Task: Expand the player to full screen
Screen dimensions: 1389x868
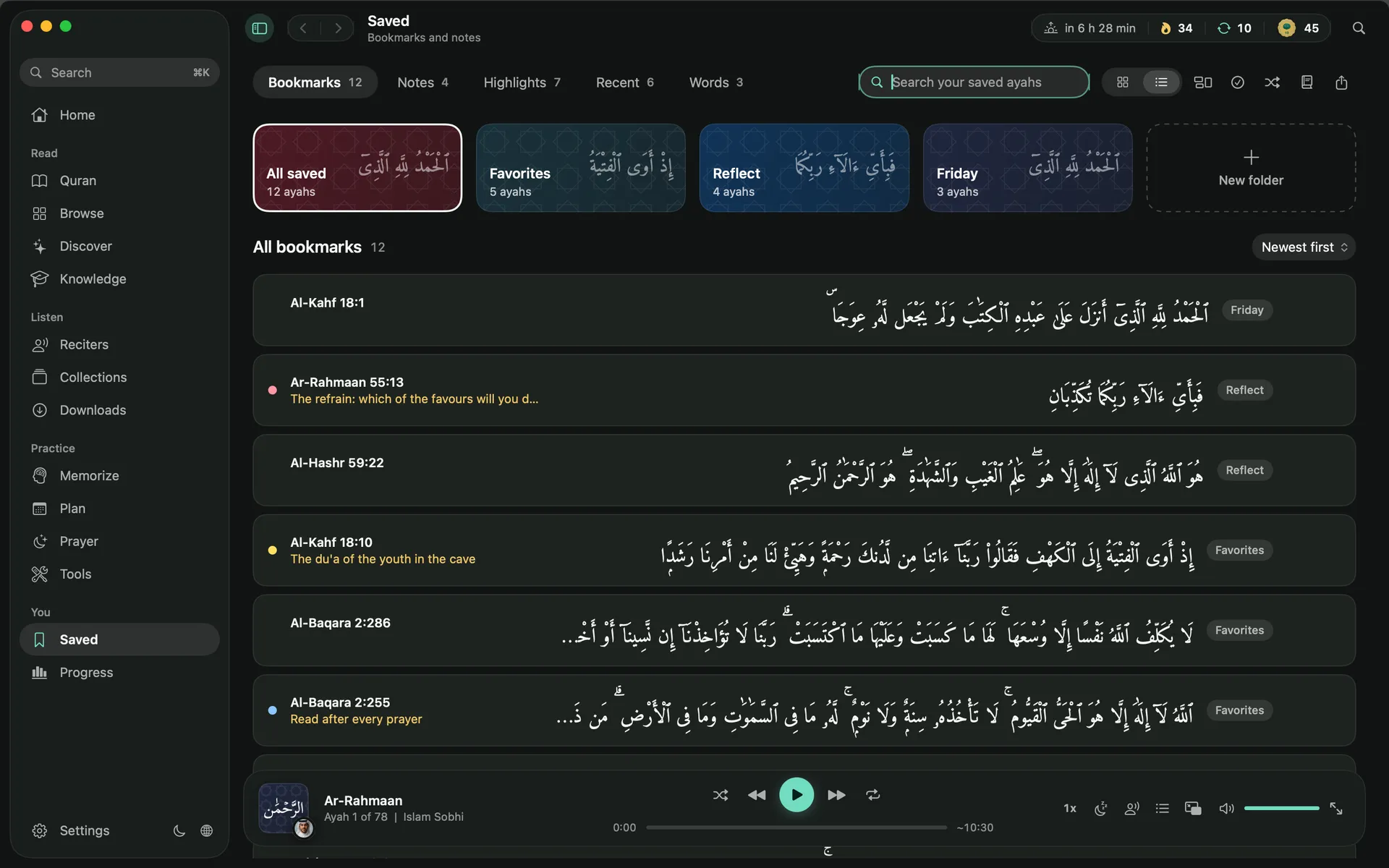Action: [x=1336, y=808]
